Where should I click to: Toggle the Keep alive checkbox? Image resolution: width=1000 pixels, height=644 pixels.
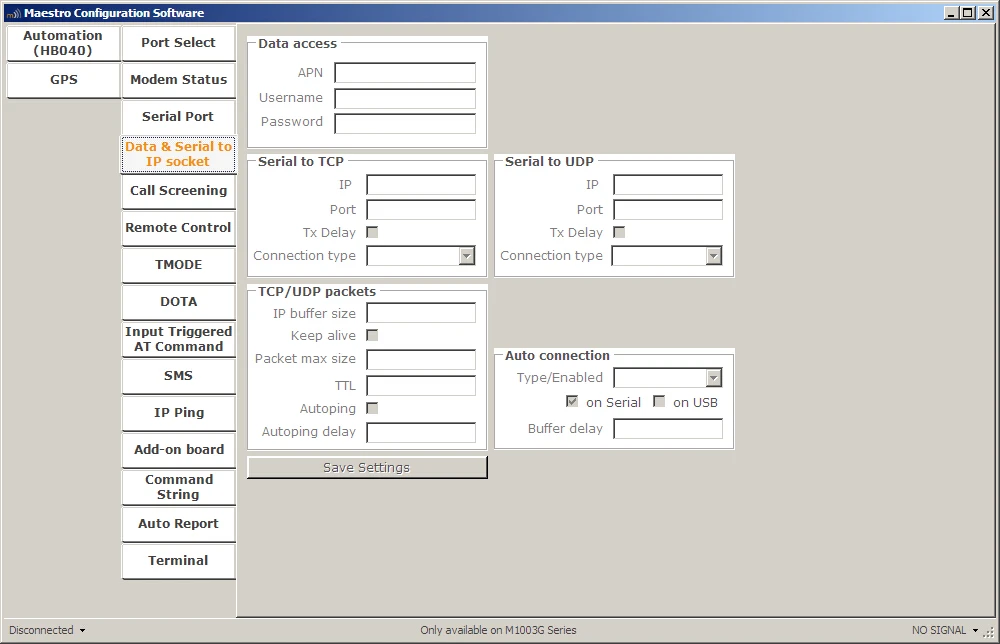point(372,335)
